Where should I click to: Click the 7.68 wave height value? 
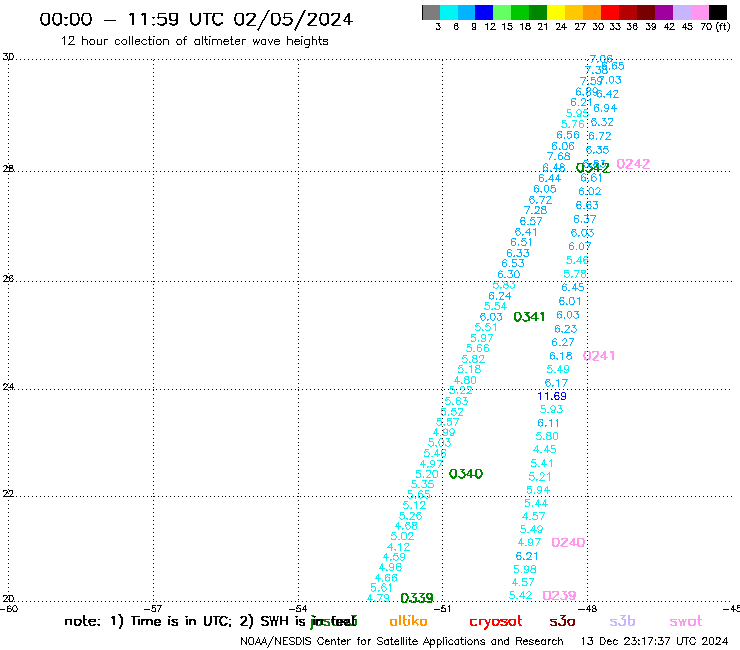558,156
